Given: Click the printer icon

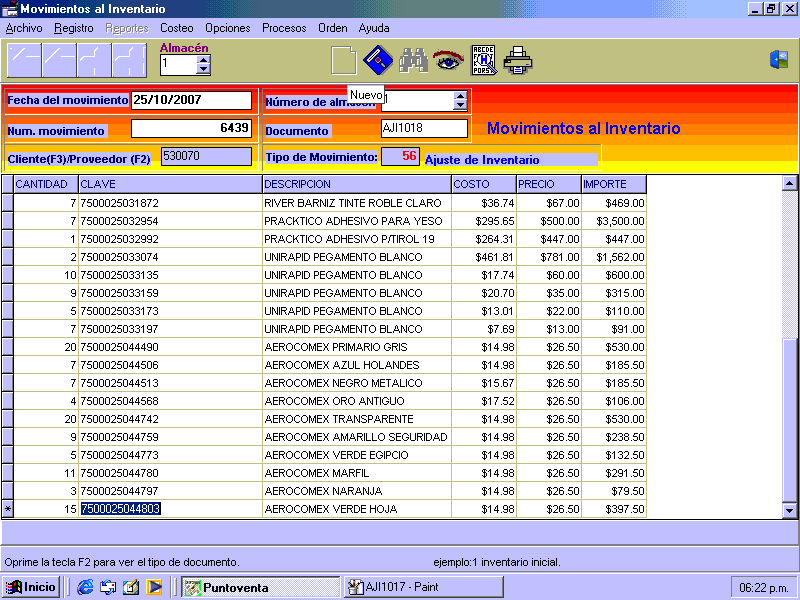Looking at the screenshot, I should coord(518,61).
